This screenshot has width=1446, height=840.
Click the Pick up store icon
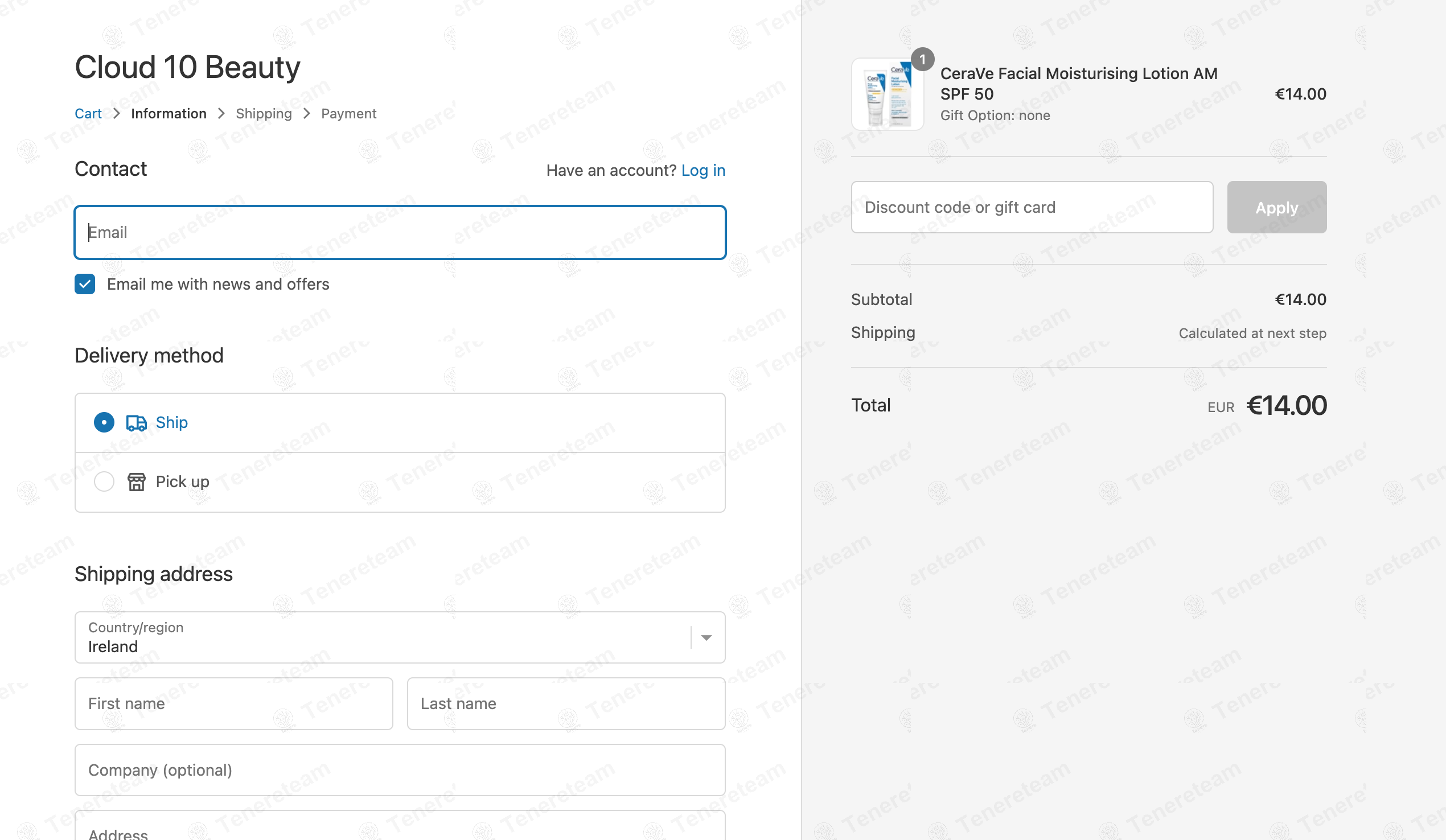coord(136,482)
